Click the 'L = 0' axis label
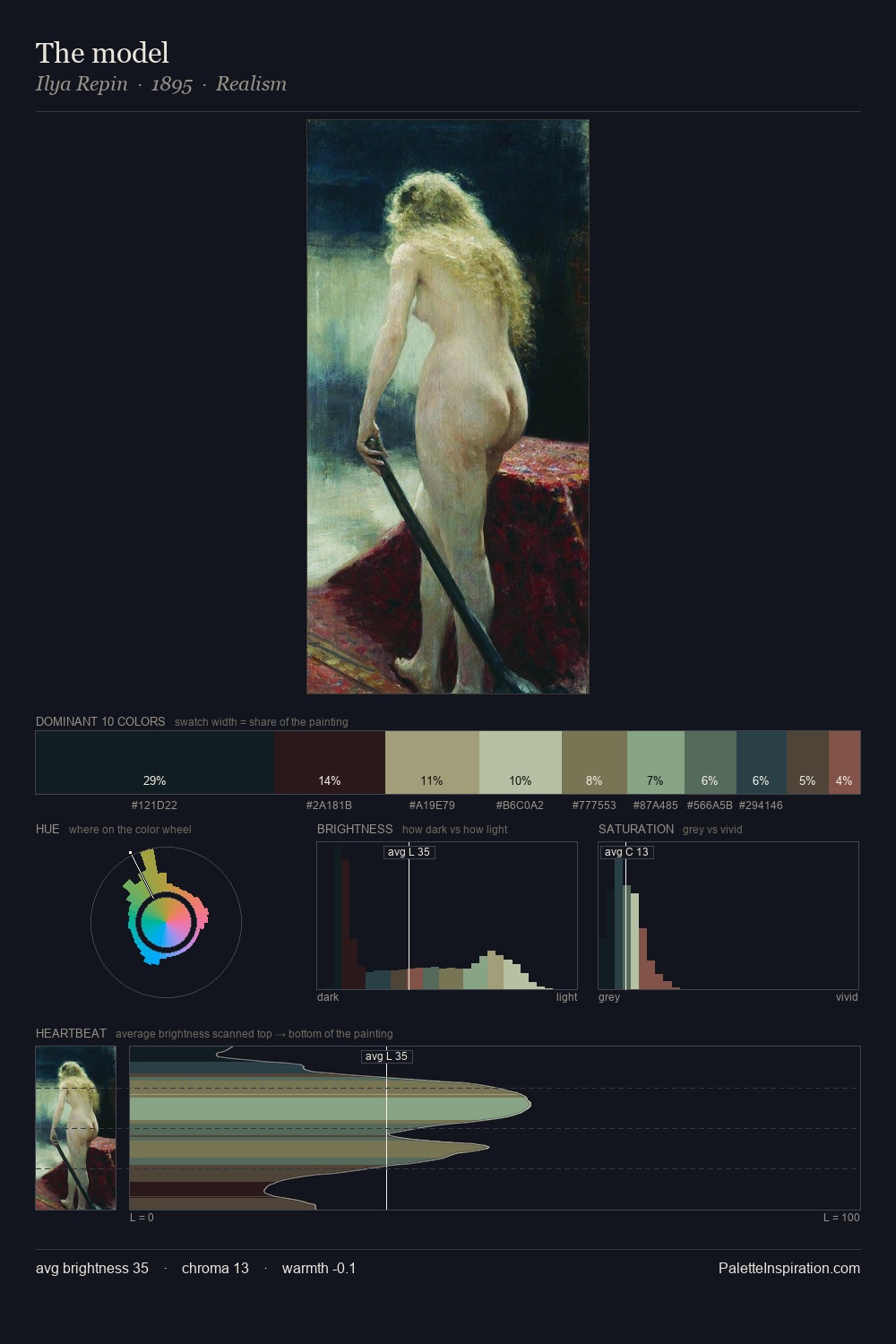The image size is (896, 1344). 142,1218
